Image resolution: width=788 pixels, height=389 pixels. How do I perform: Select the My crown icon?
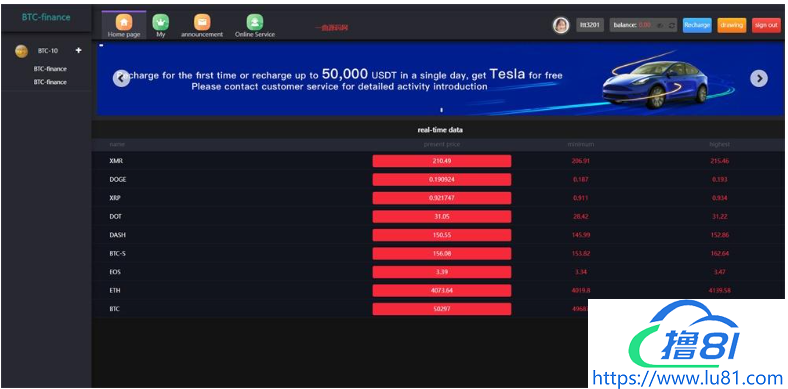(x=160, y=22)
